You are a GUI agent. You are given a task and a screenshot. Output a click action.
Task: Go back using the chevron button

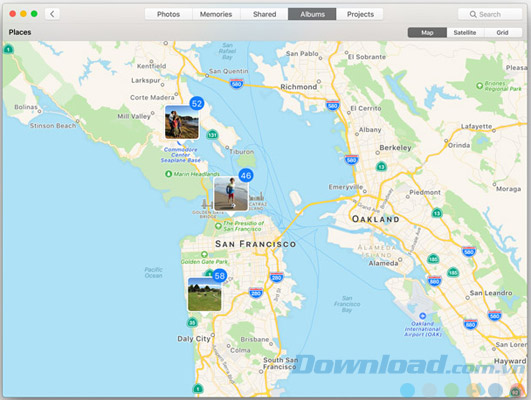(x=52, y=14)
